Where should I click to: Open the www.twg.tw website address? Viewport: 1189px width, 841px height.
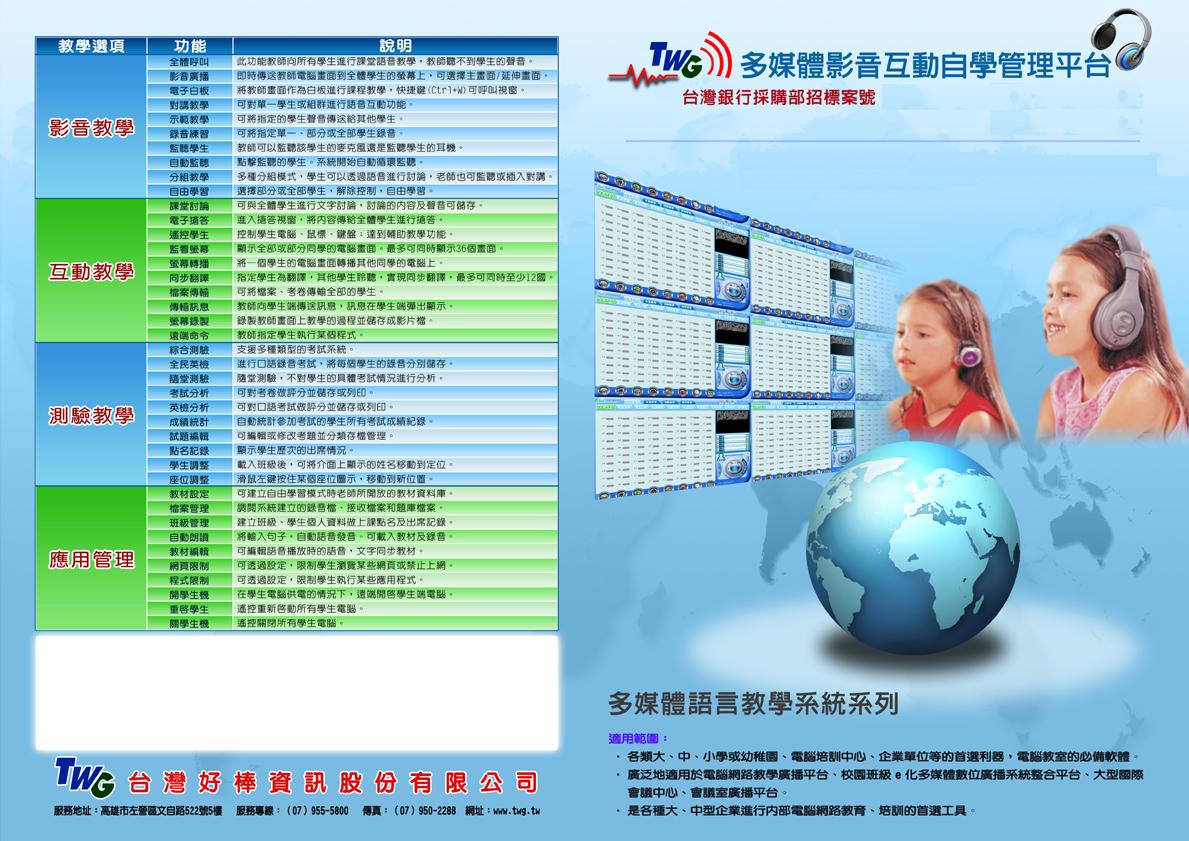click(516, 811)
